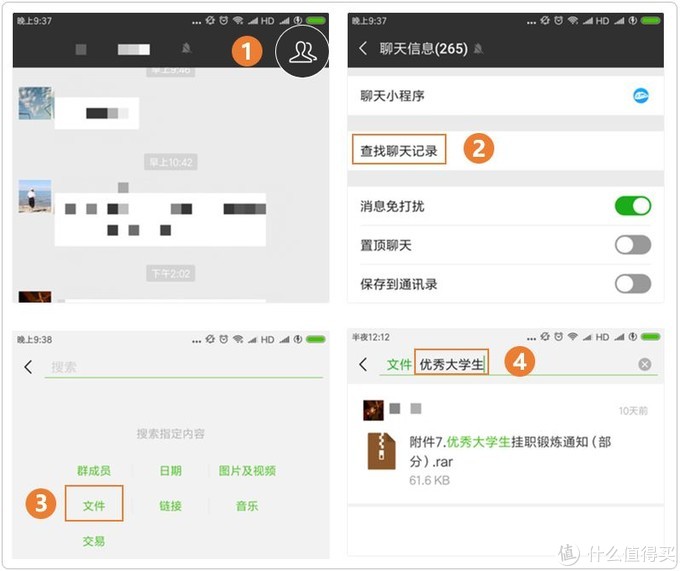Tap the 下午2:02 chat timestamp
This screenshot has height=571, width=680.
[171, 274]
